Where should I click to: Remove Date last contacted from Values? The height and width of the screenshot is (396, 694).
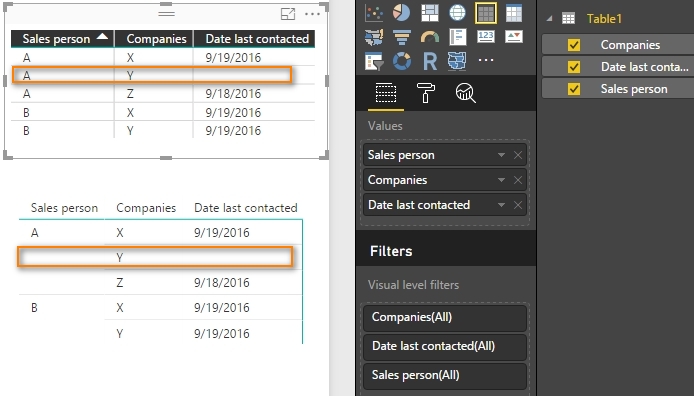tap(518, 205)
